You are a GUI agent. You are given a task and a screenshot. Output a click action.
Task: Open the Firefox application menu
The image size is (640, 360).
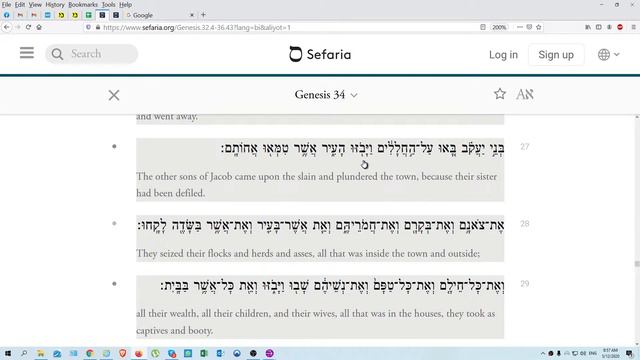[x=633, y=27]
